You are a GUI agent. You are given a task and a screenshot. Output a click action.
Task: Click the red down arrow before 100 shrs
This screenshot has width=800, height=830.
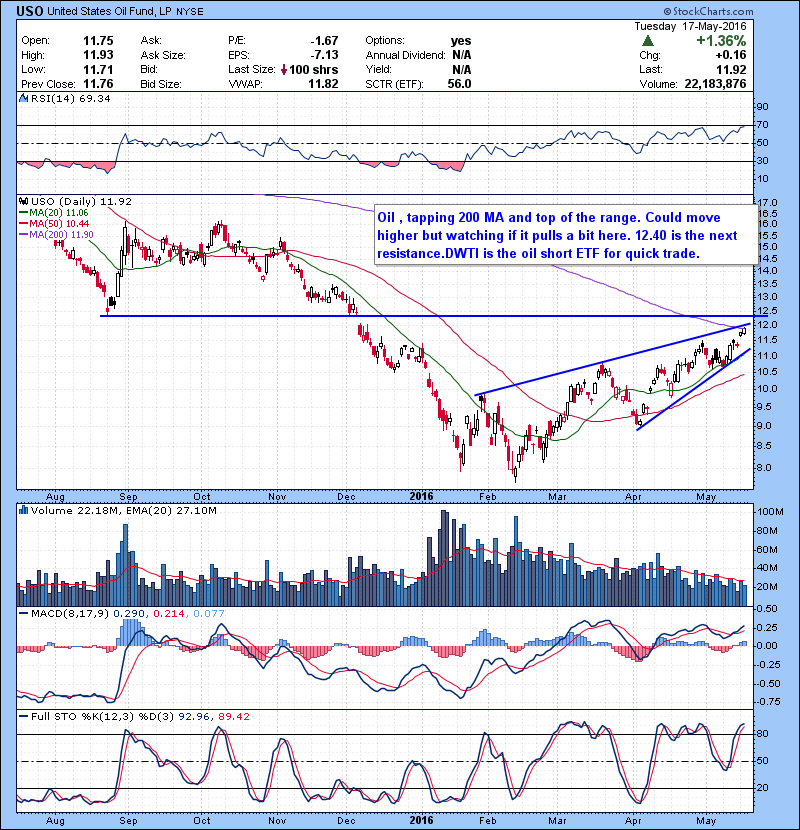284,69
